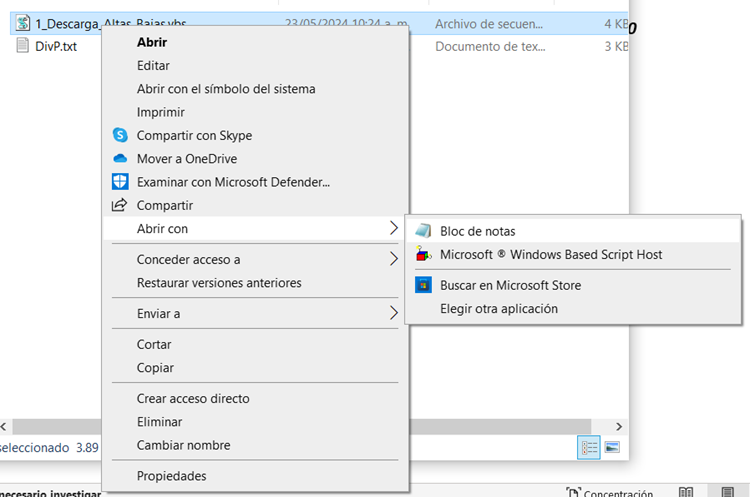Select Editar from the context menu
The height and width of the screenshot is (497, 750).
(x=153, y=66)
